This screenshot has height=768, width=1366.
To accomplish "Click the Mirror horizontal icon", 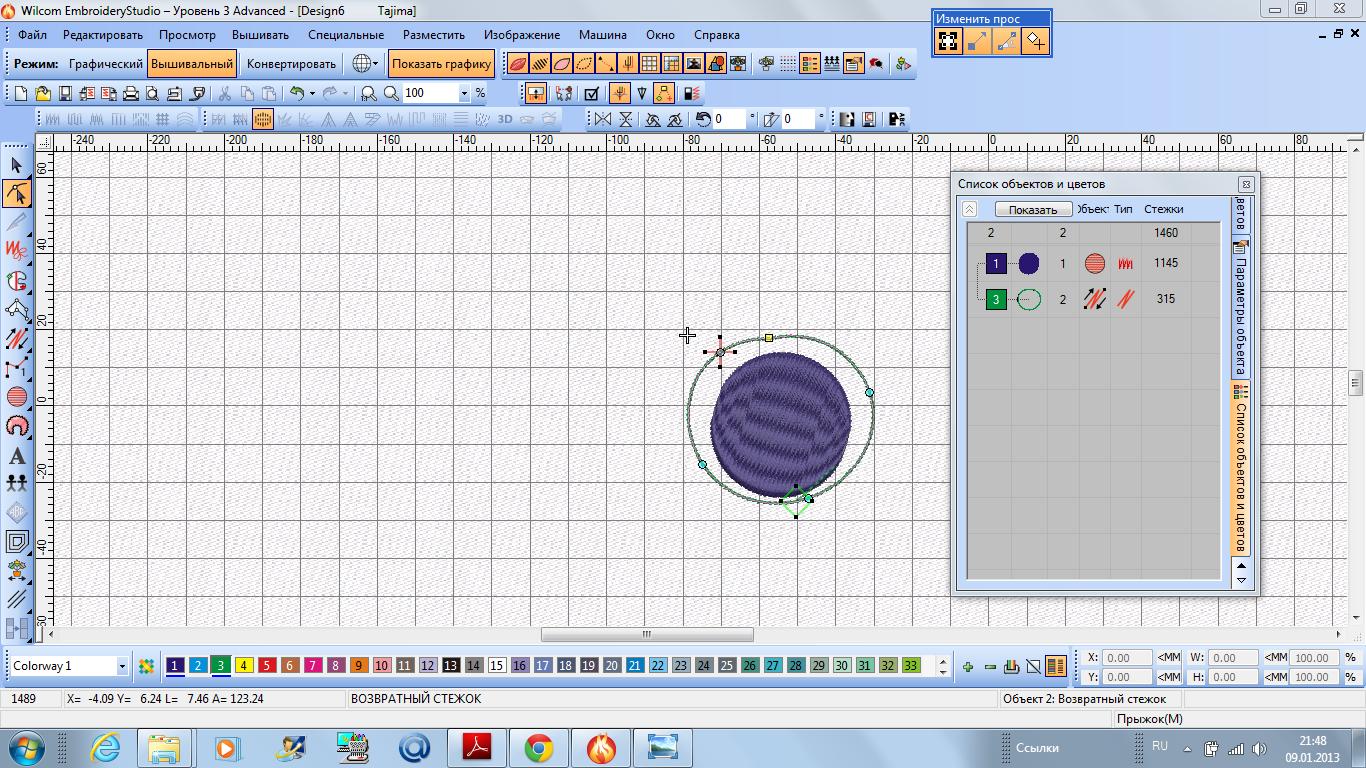I will (602, 119).
